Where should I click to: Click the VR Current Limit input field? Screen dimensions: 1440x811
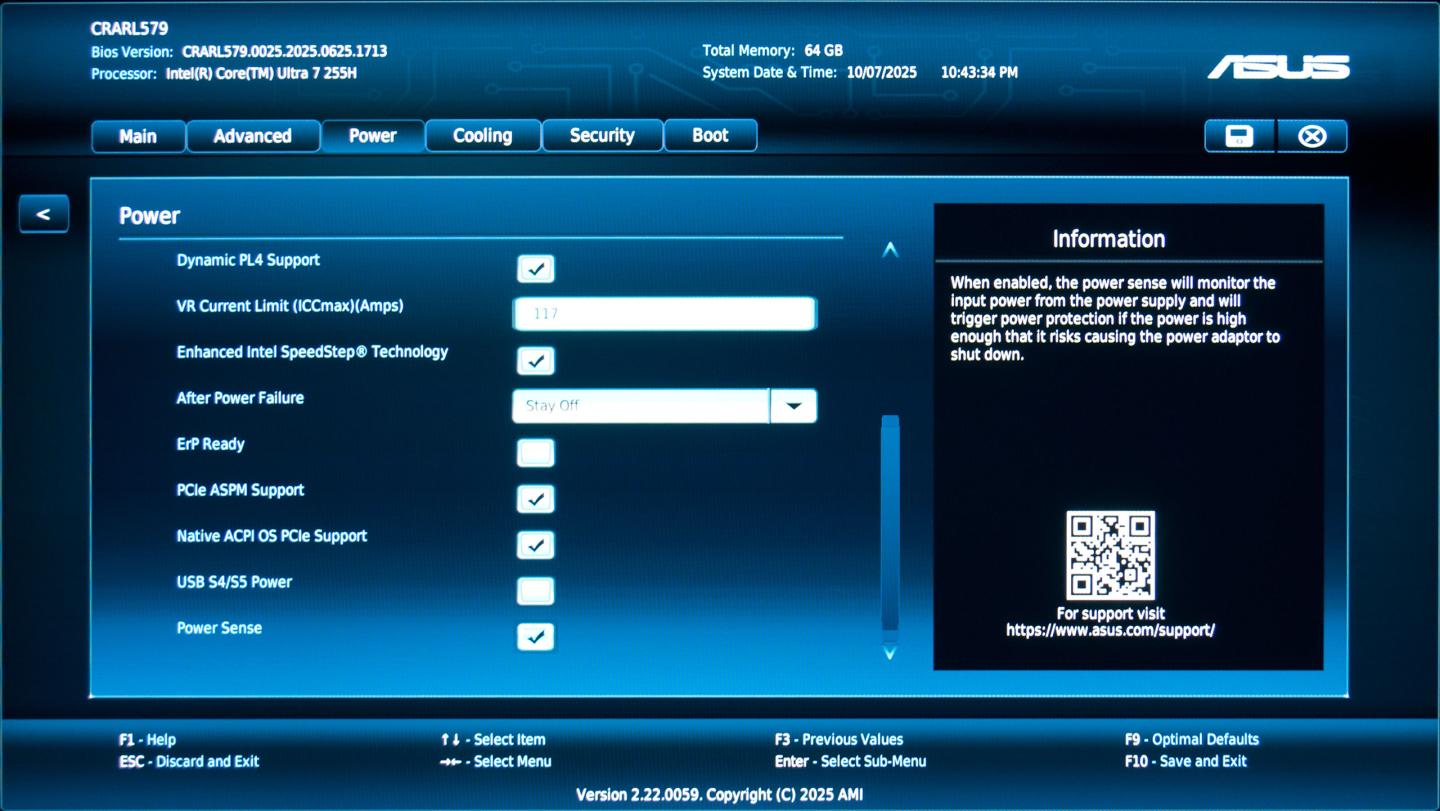[x=665, y=314]
